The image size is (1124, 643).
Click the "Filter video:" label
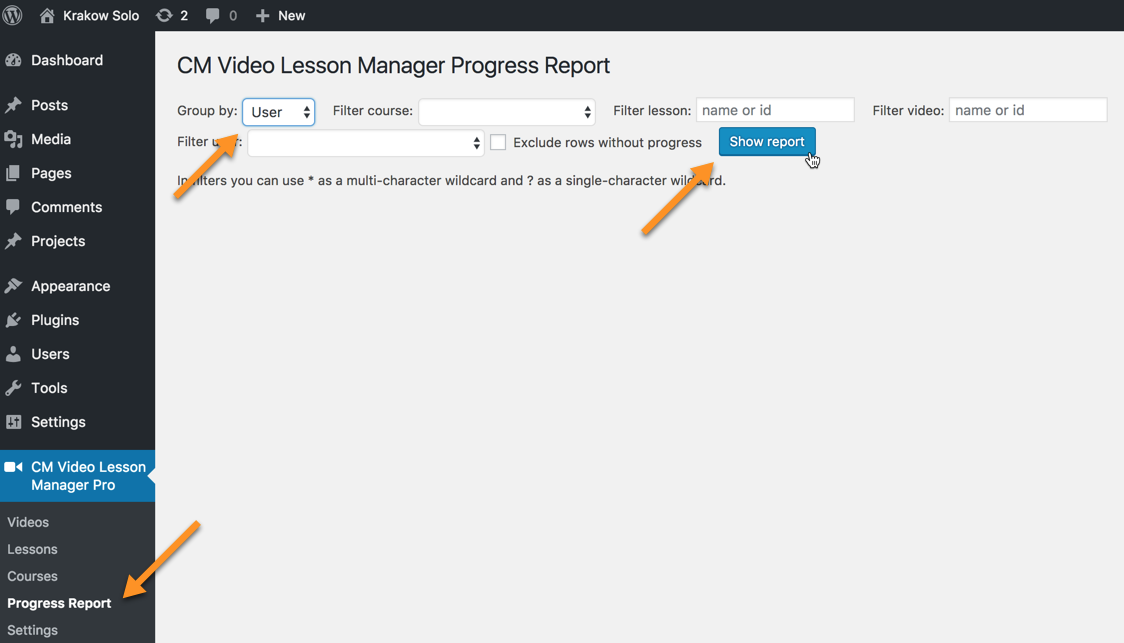click(x=908, y=110)
